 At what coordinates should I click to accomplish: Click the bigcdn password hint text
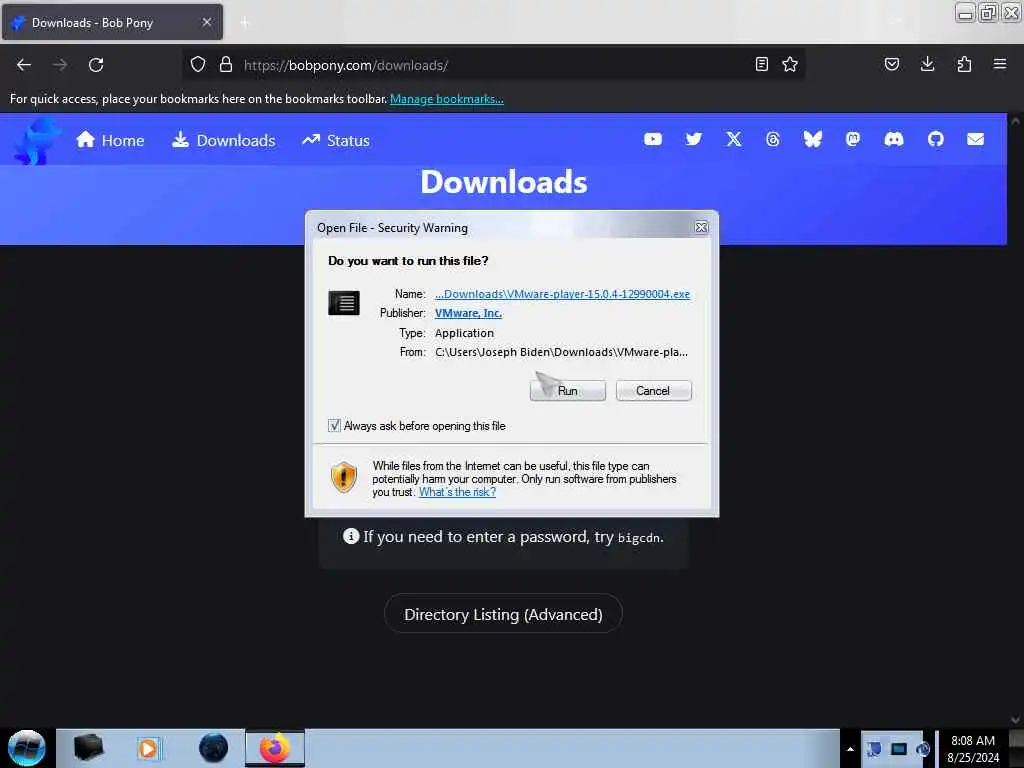639,537
